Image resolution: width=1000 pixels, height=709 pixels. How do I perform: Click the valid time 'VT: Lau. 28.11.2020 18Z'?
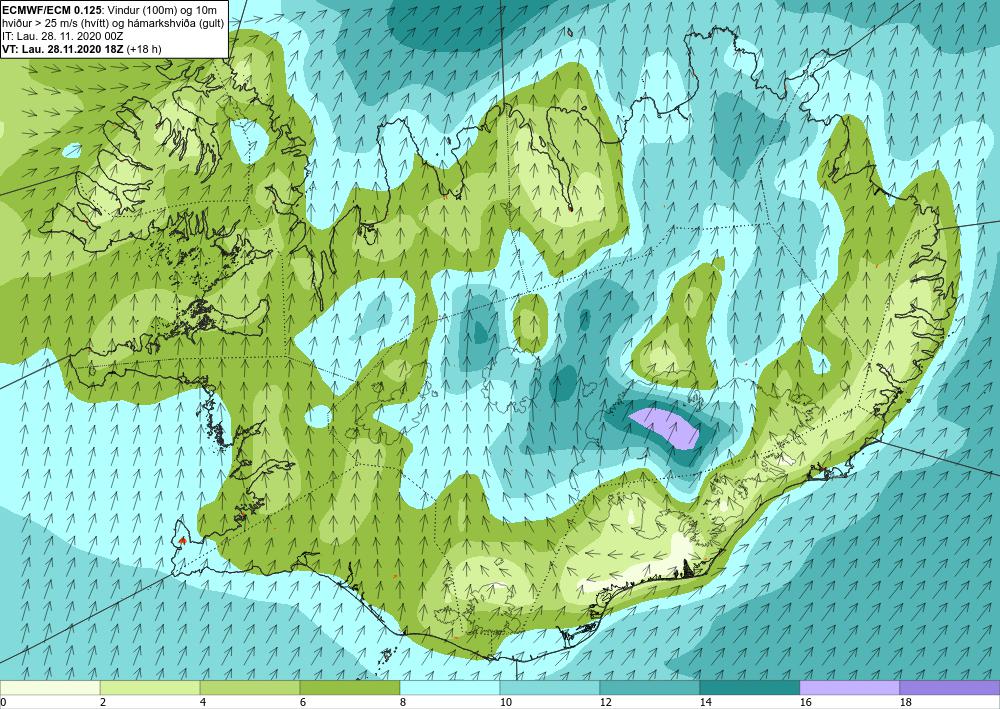point(64,49)
